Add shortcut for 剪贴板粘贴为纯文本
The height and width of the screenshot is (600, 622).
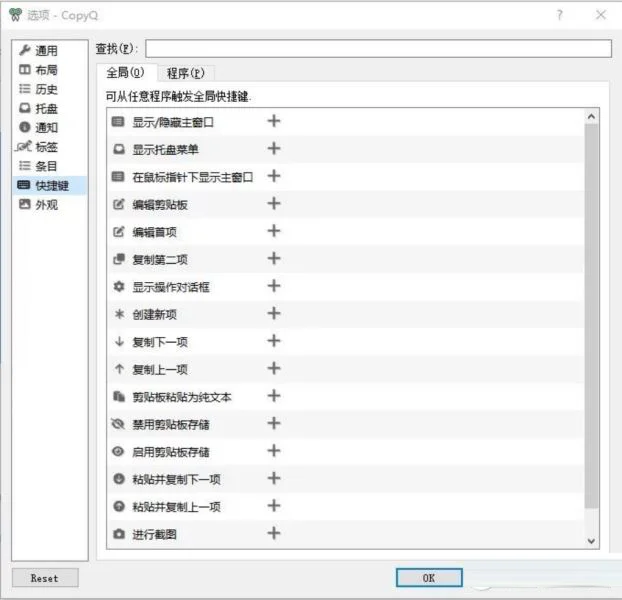(x=274, y=396)
